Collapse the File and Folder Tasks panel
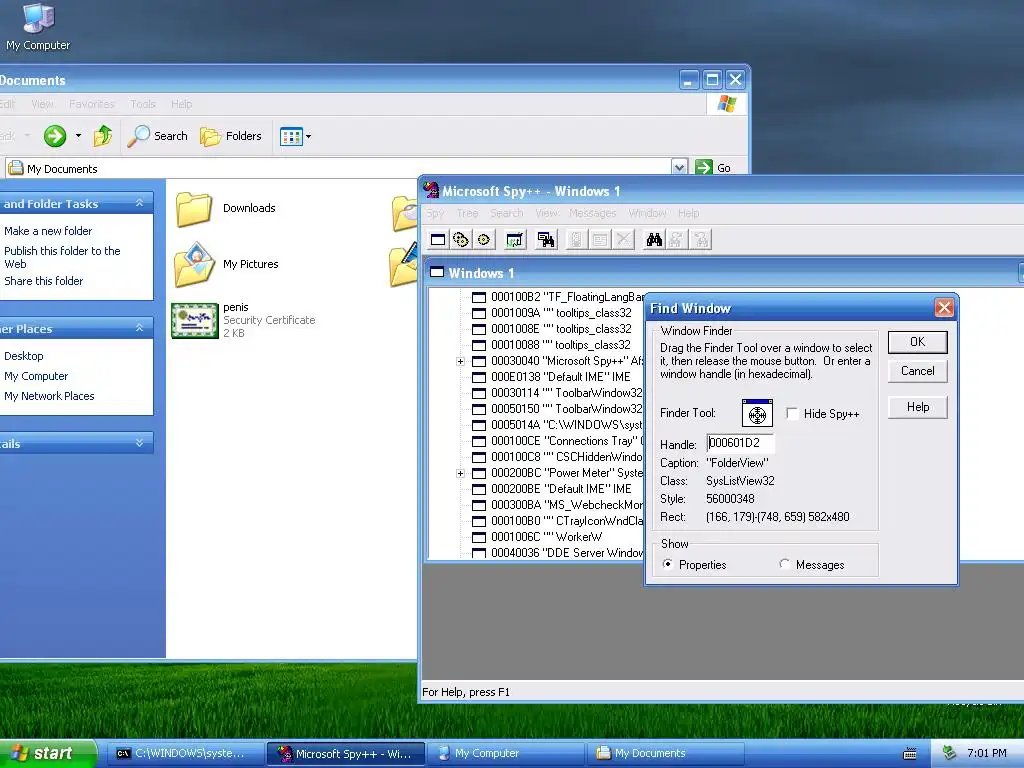Image resolution: width=1024 pixels, height=768 pixels. (139, 203)
